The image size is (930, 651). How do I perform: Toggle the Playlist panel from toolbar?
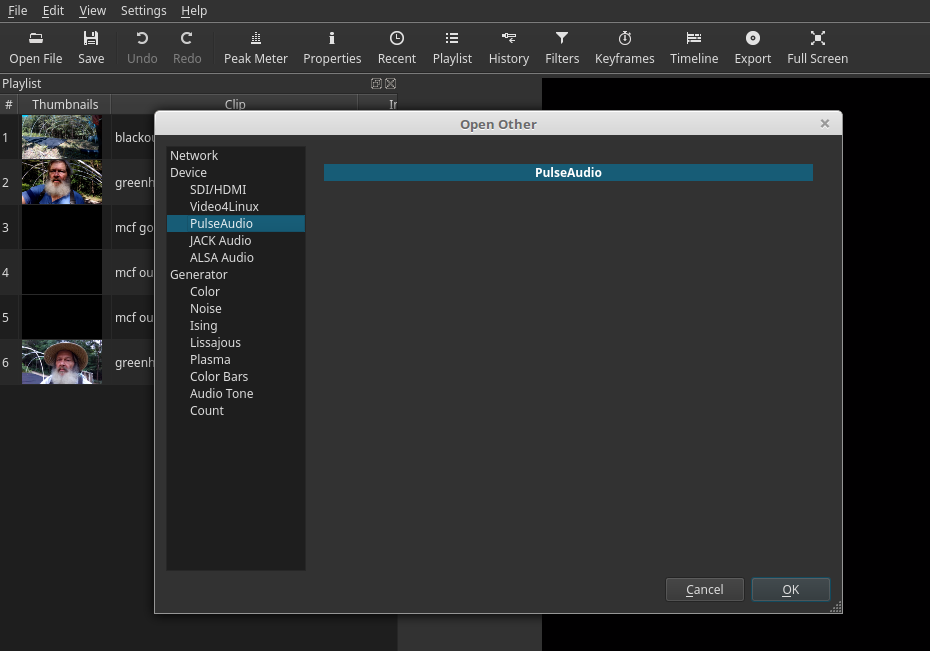pos(452,48)
